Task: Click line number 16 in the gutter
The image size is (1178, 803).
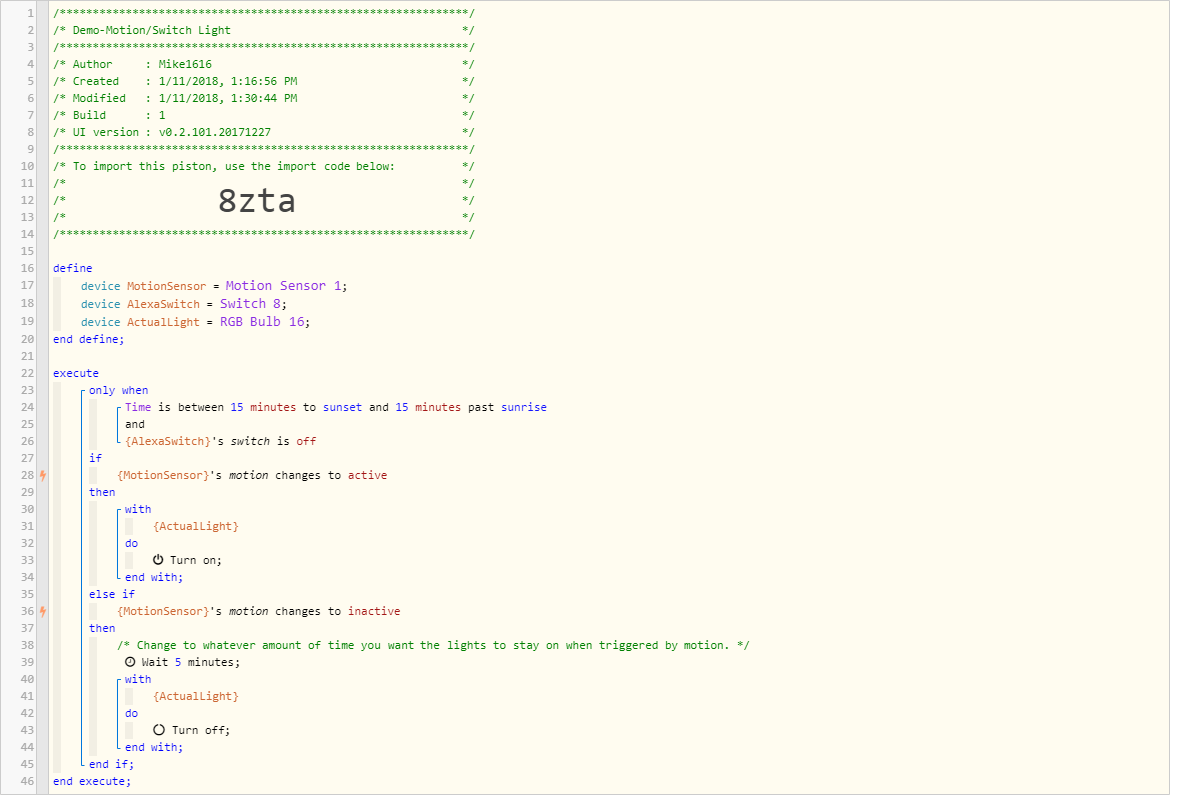Action: [x=27, y=268]
